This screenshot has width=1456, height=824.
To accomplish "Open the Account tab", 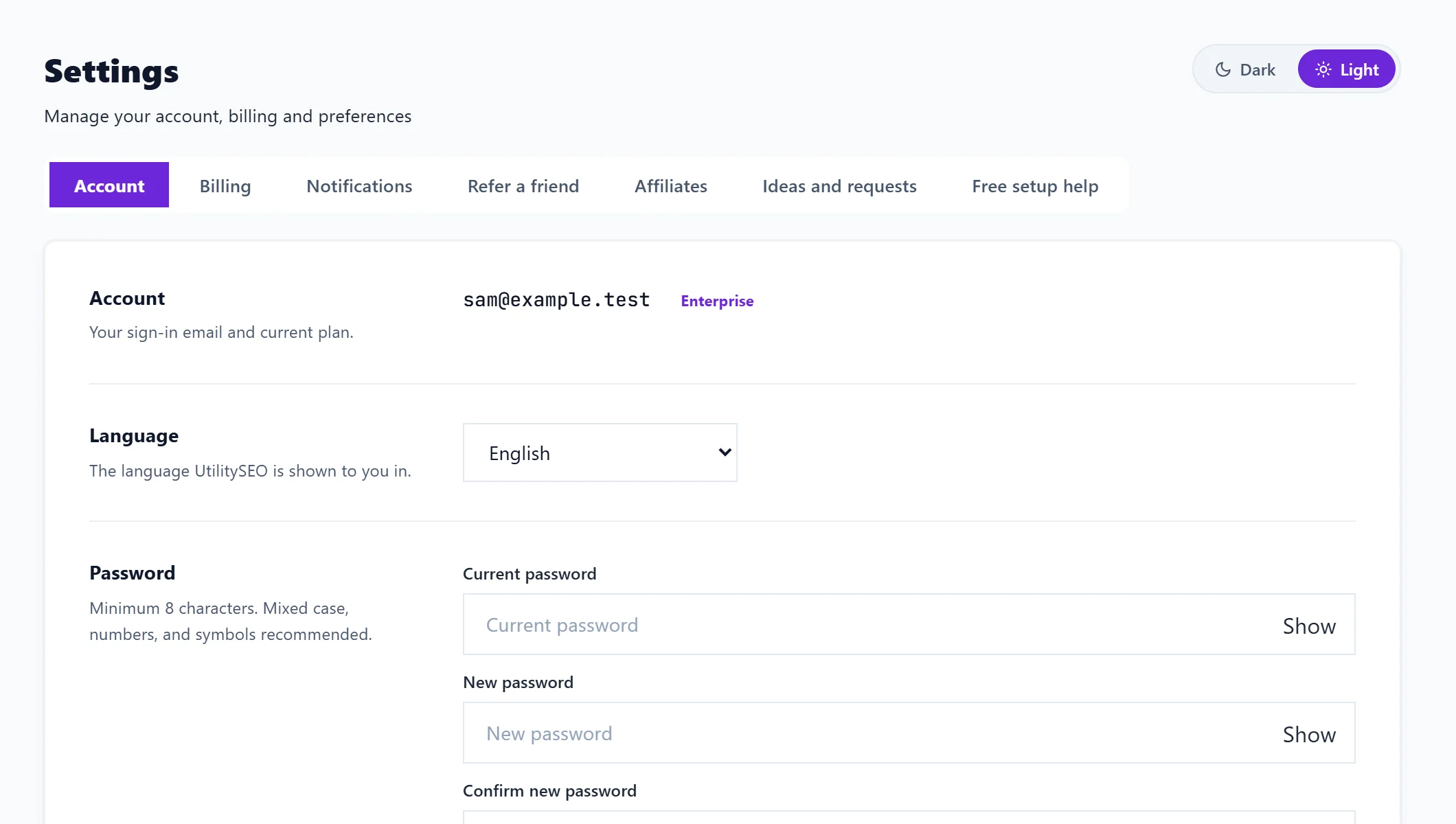I will [x=109, y=185].
